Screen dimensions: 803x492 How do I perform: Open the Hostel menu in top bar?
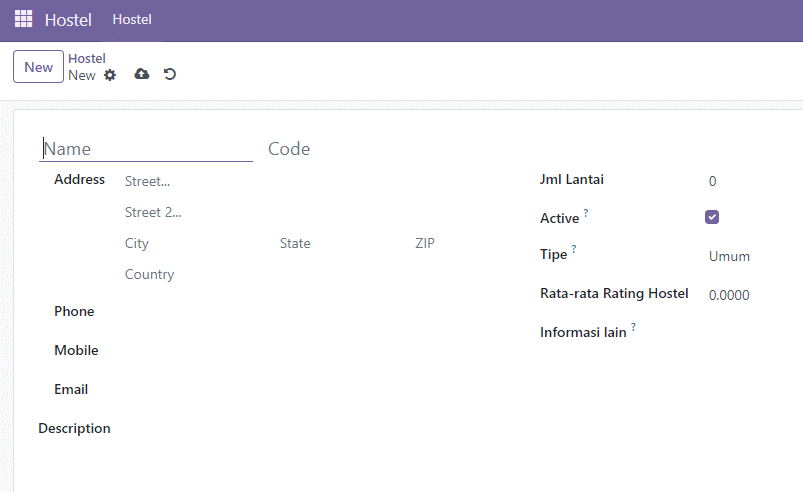(x=132, y=19)
